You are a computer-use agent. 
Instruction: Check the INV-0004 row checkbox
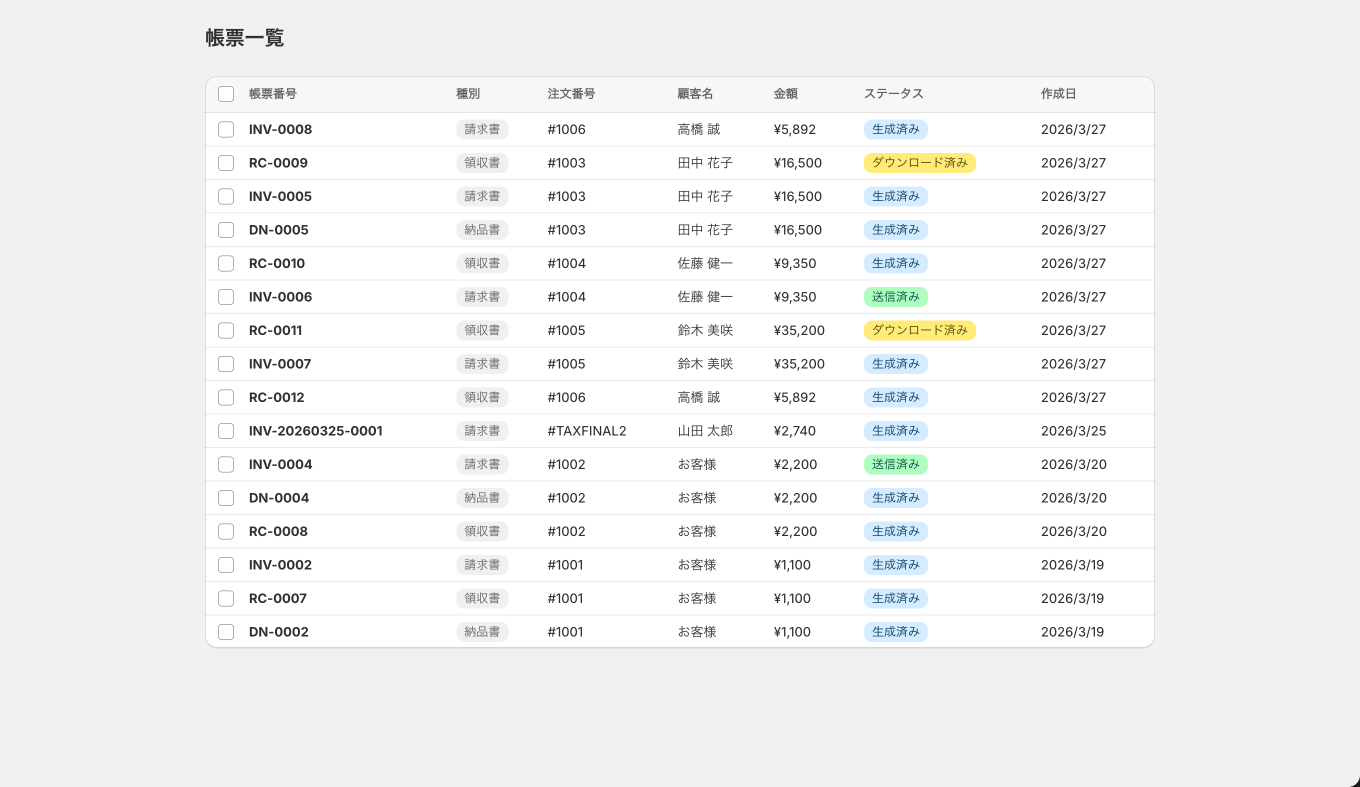coord(226,464)
